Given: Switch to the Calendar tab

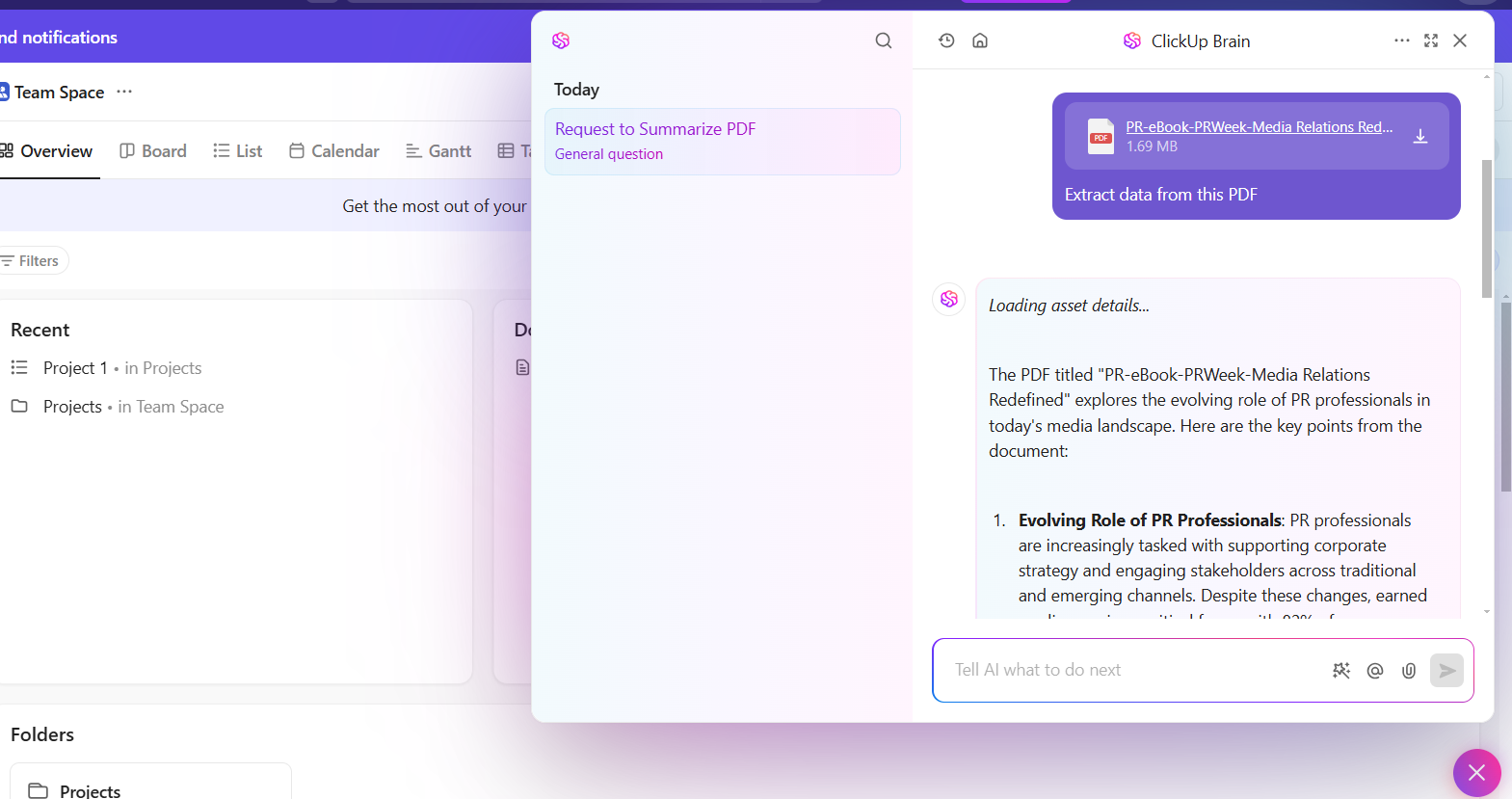Looking at the screenshot, I should (333, 151).
